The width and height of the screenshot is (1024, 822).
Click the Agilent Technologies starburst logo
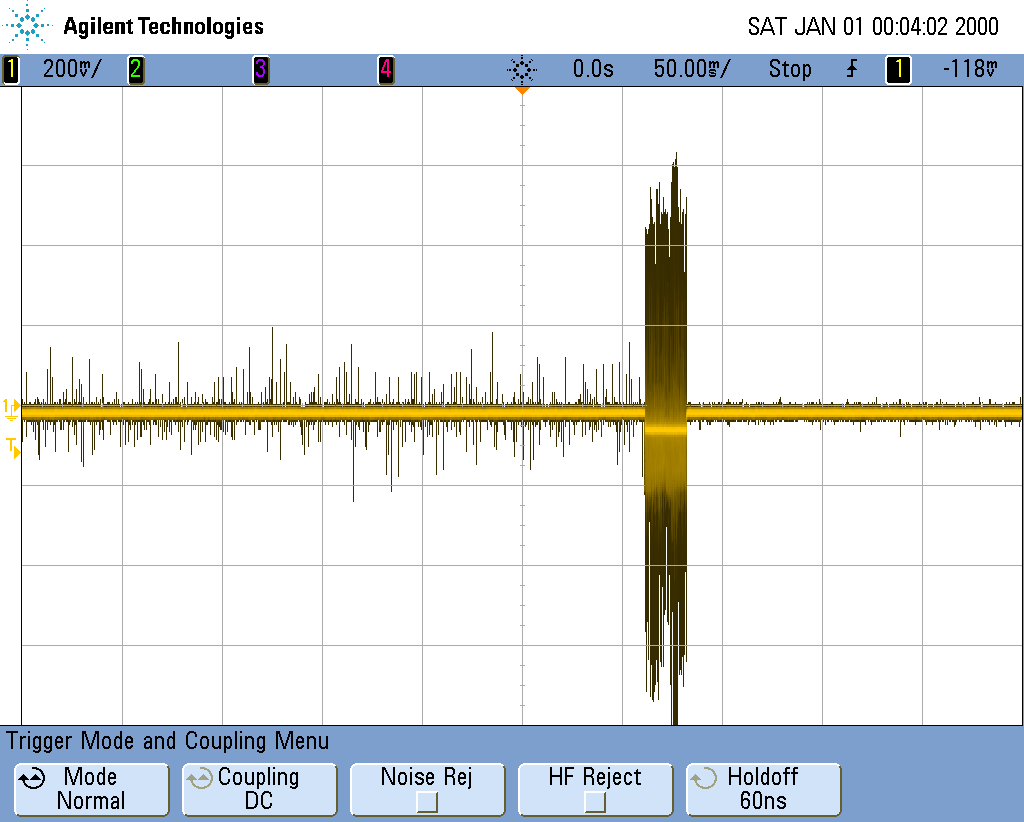click(x=30, y=26)
